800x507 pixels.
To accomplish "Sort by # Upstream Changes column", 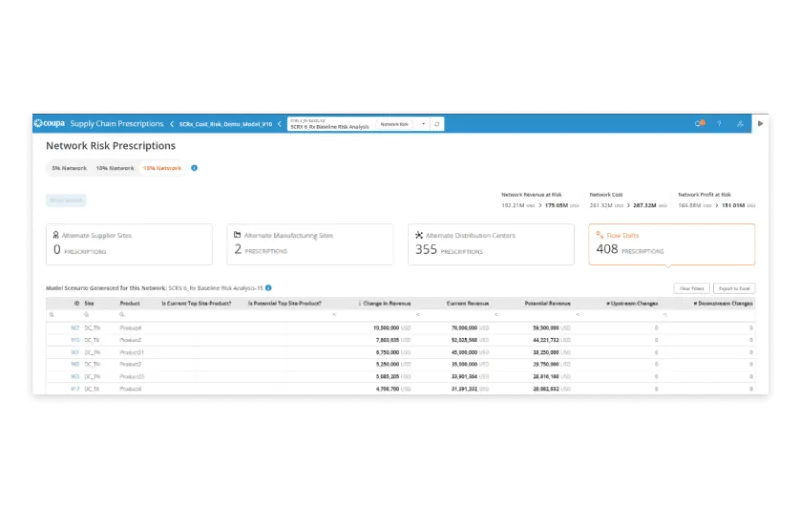I will pos(632,303).
